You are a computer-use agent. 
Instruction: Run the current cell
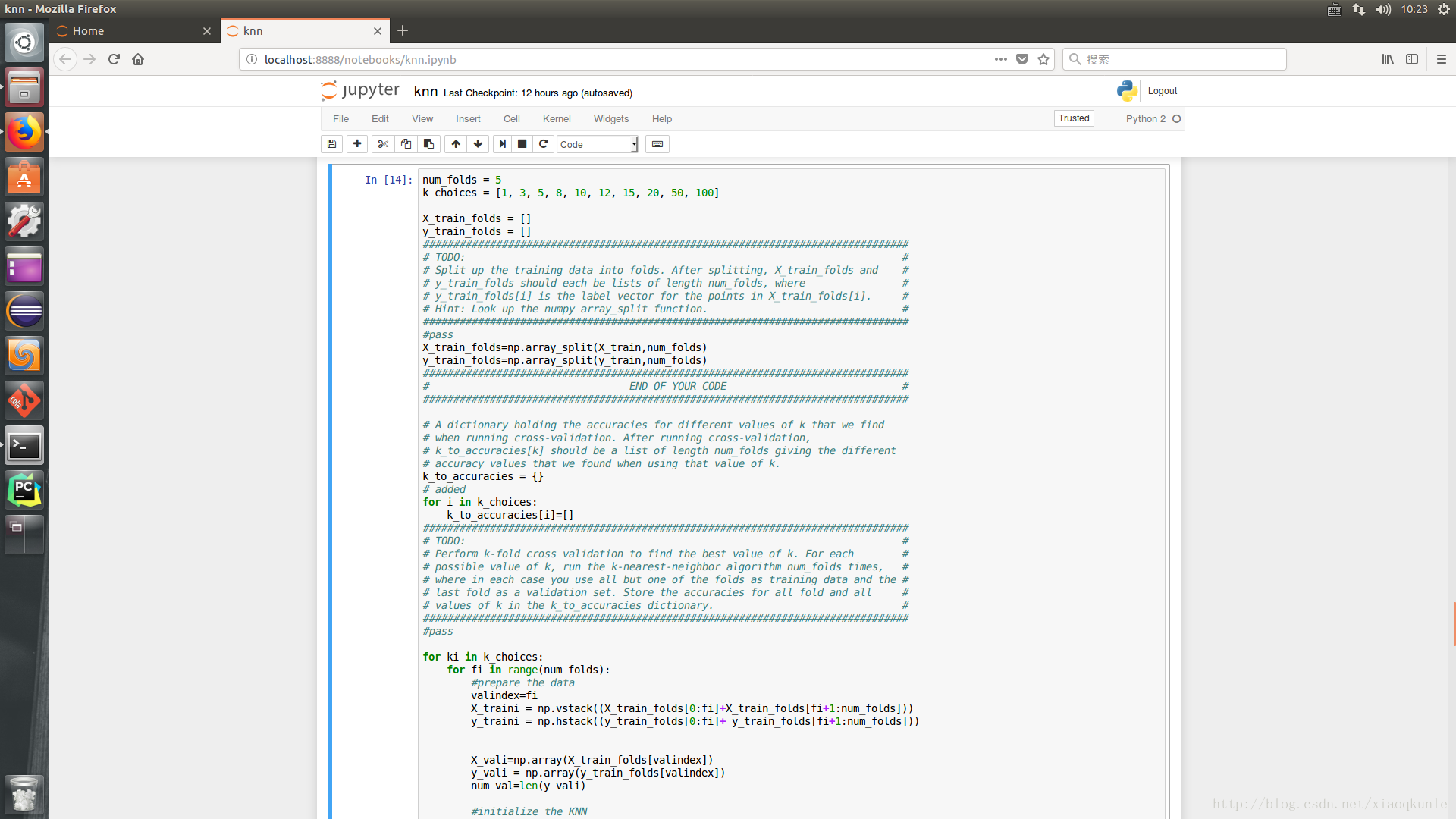[x=502, y=144]
